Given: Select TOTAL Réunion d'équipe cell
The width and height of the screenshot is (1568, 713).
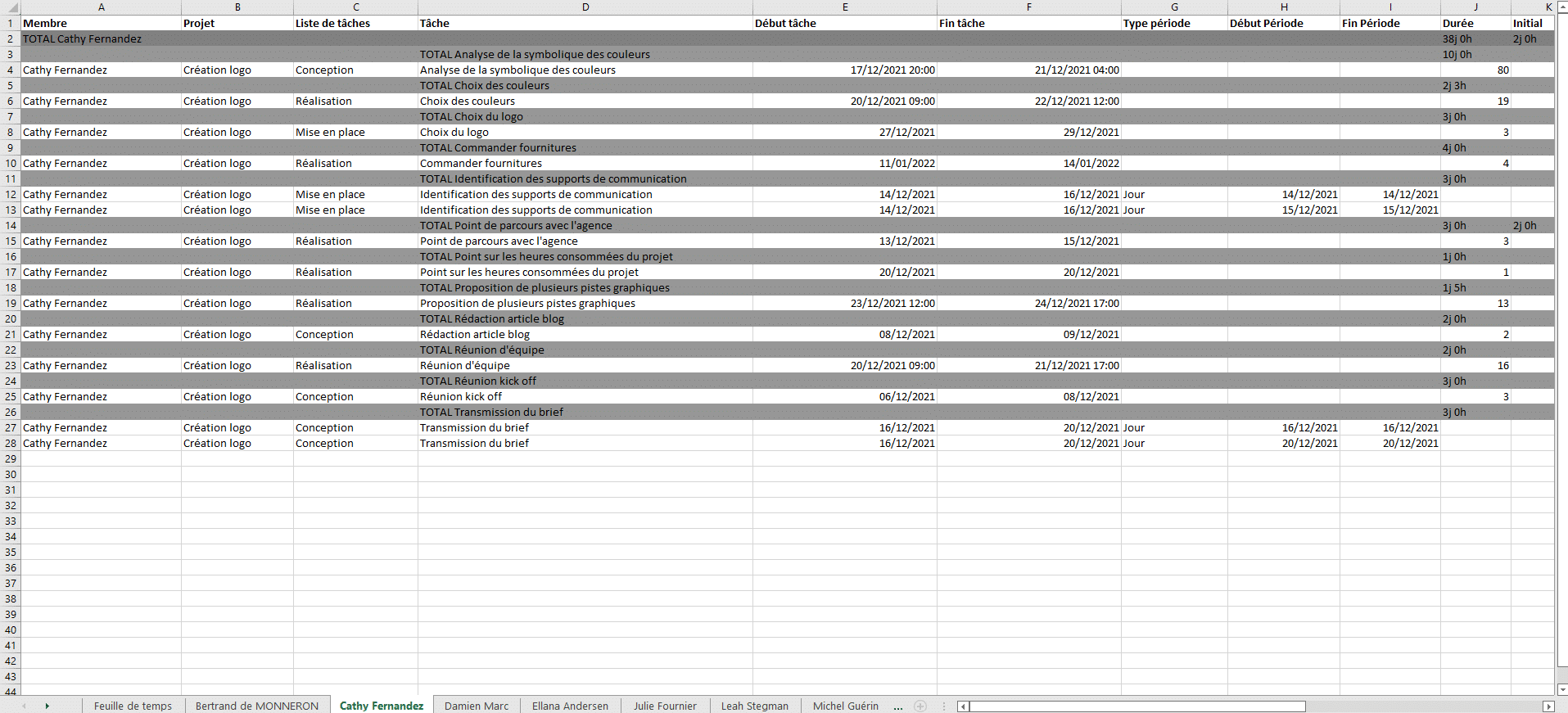Looking at the screenshot, I should (585, 350).
